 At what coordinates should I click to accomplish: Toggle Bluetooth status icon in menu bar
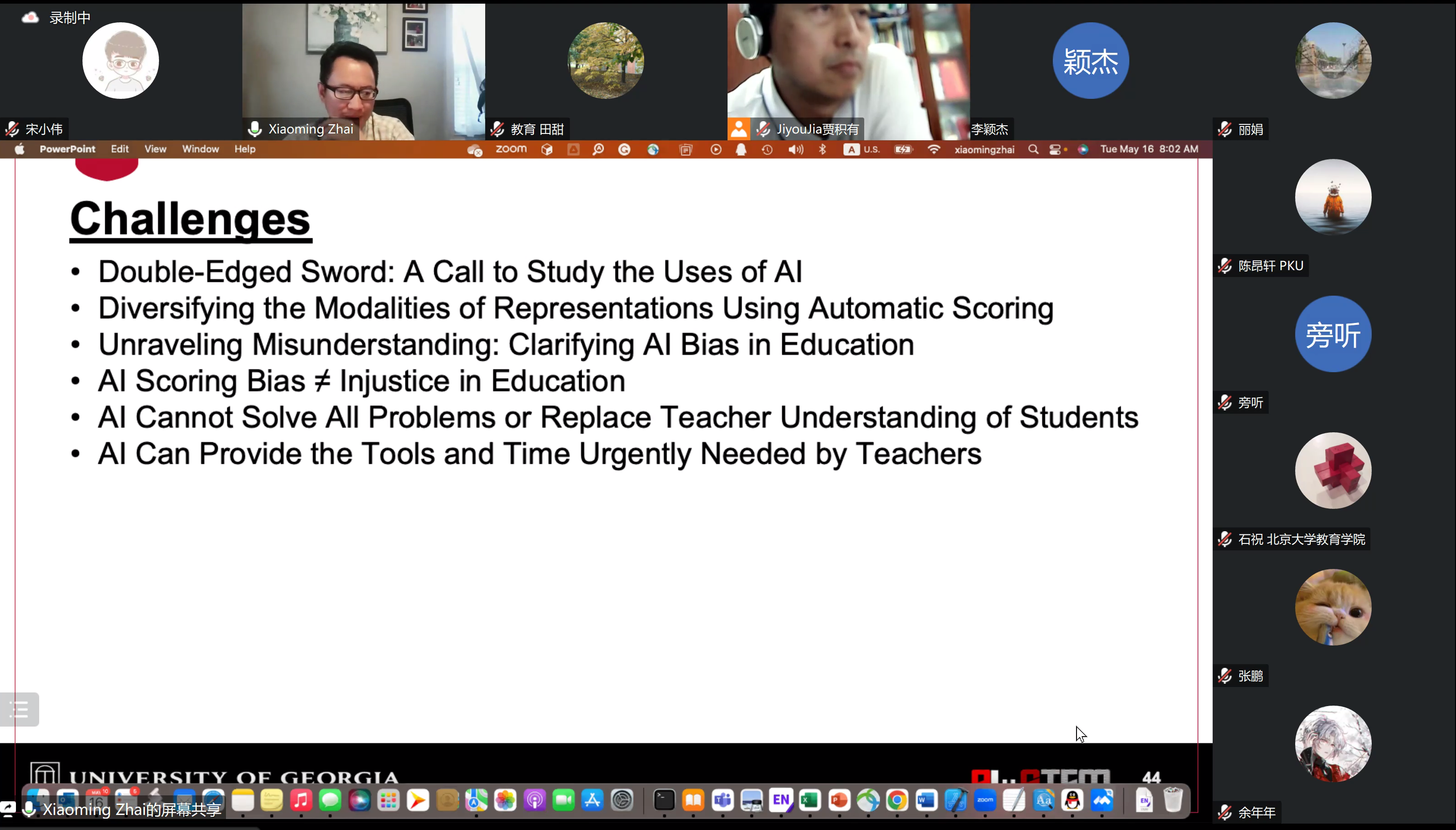click(822, 149)
